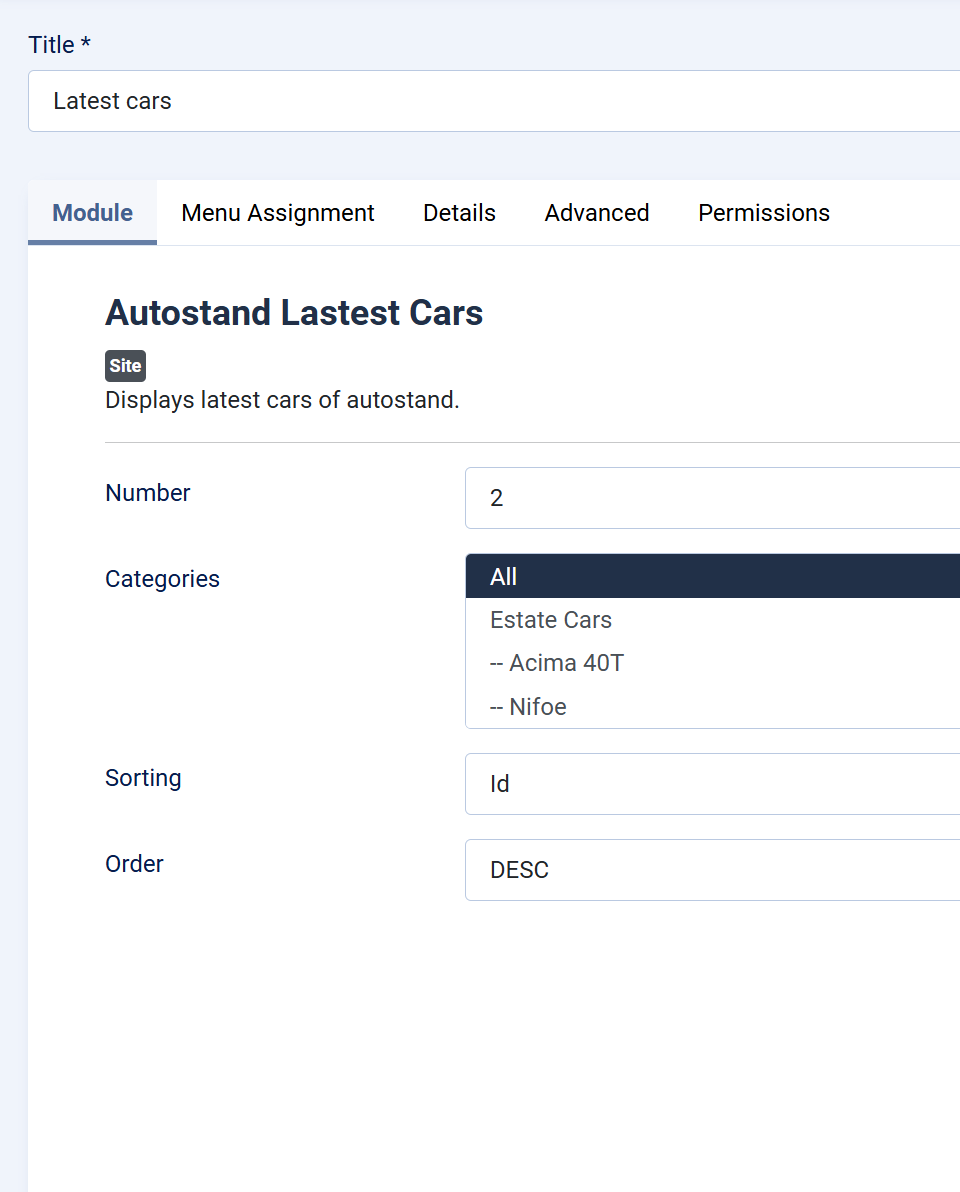Click the Categories field label
This screenshot has height=1192, width=960.
pyautogui.click(x=162, y=579)
